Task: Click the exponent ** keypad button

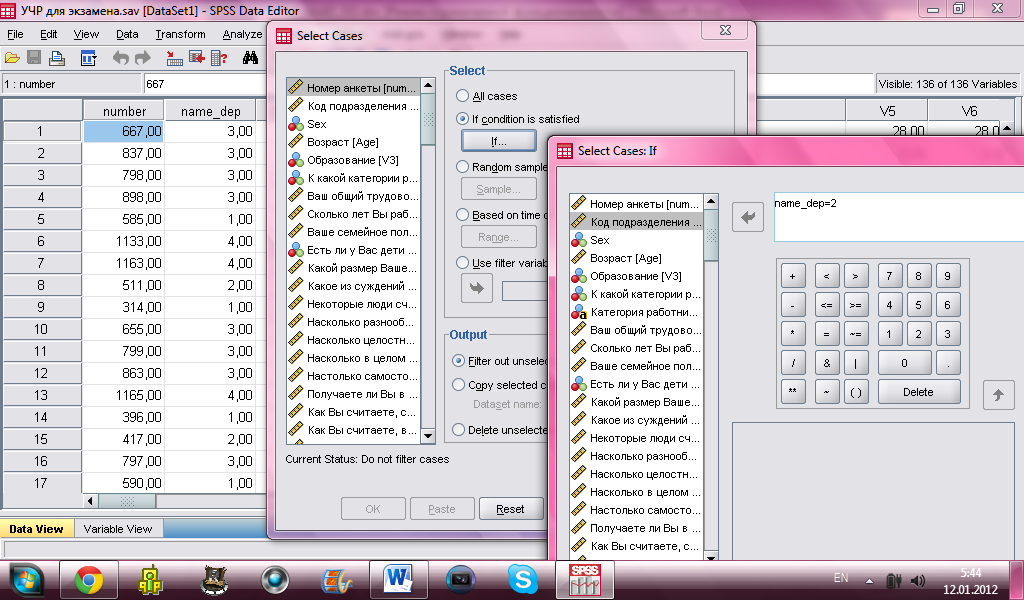Action: pyautogui.click(x=793, y=392)
